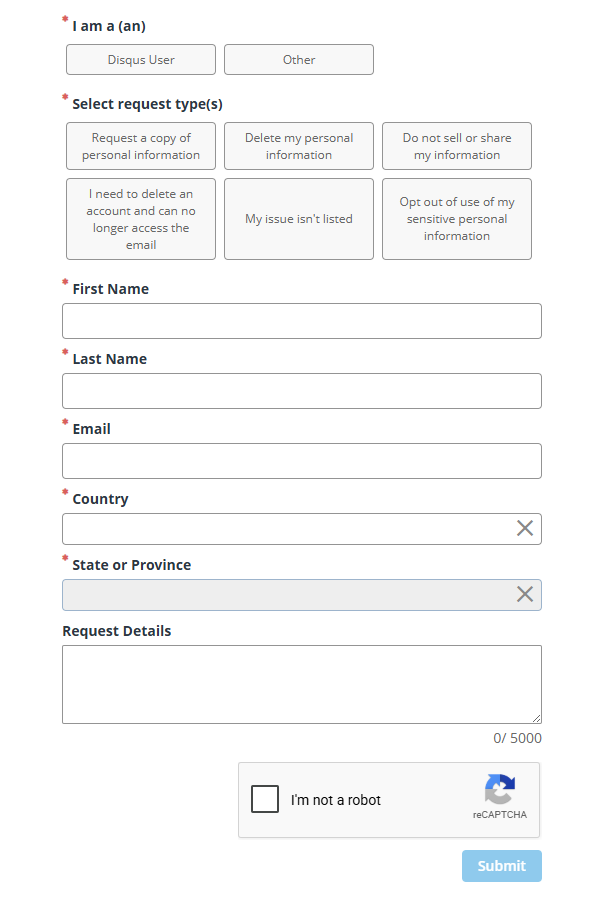Select Opt out of sensitive personal information

(x=457, y=219)
